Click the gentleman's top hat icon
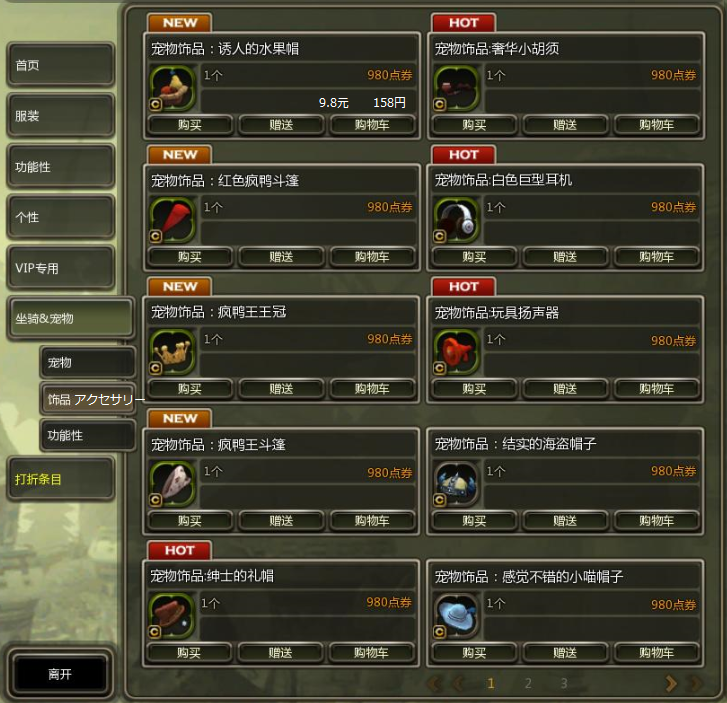 (172, 616)
